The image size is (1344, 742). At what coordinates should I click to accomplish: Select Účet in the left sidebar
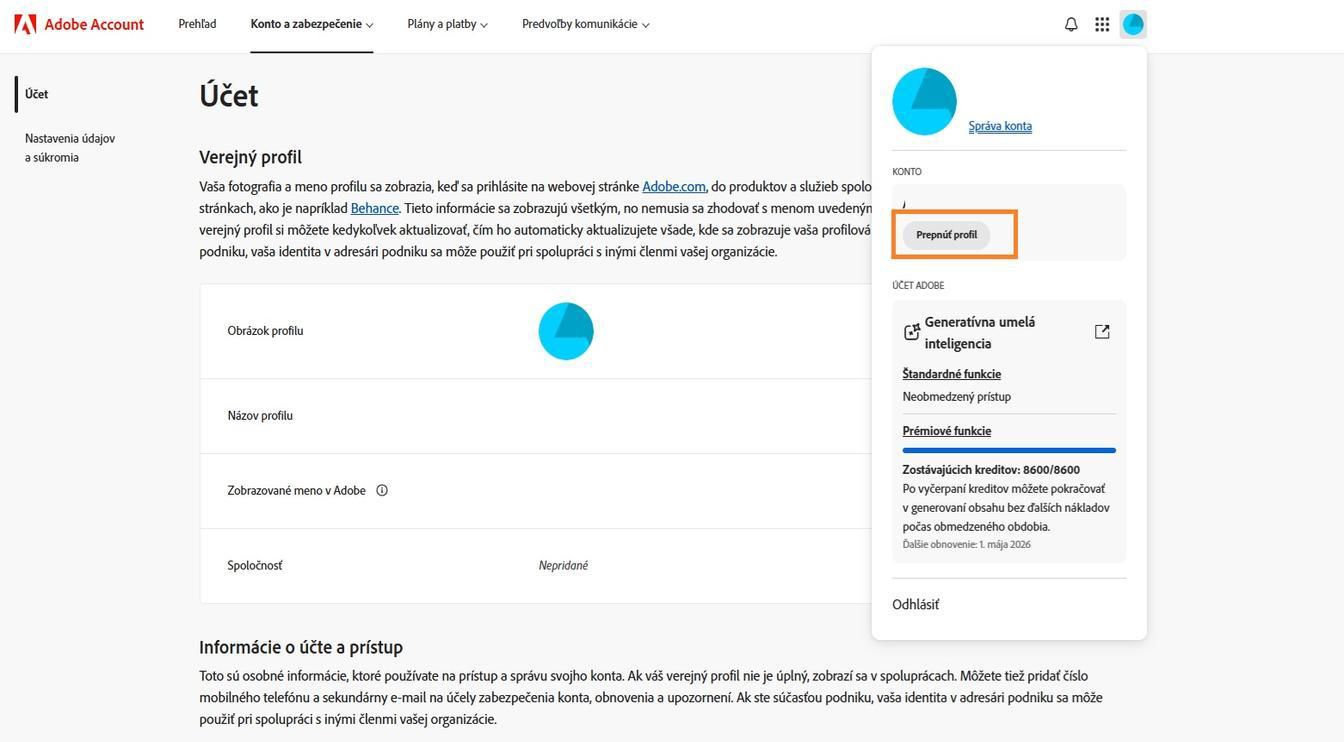[37, 94]
